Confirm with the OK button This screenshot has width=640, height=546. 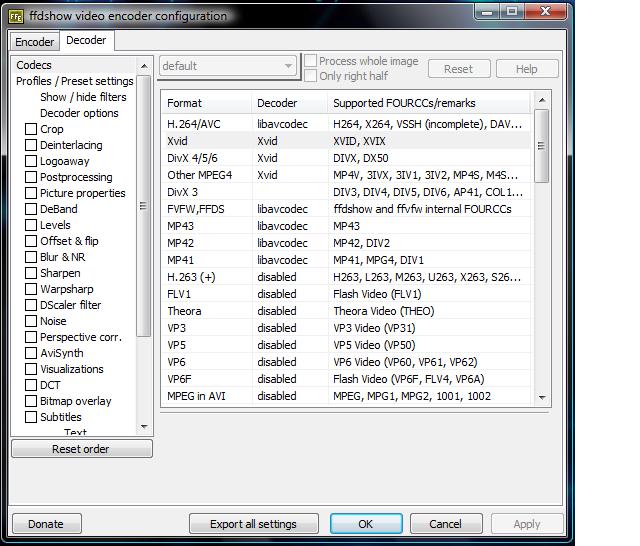coord(366,524)
